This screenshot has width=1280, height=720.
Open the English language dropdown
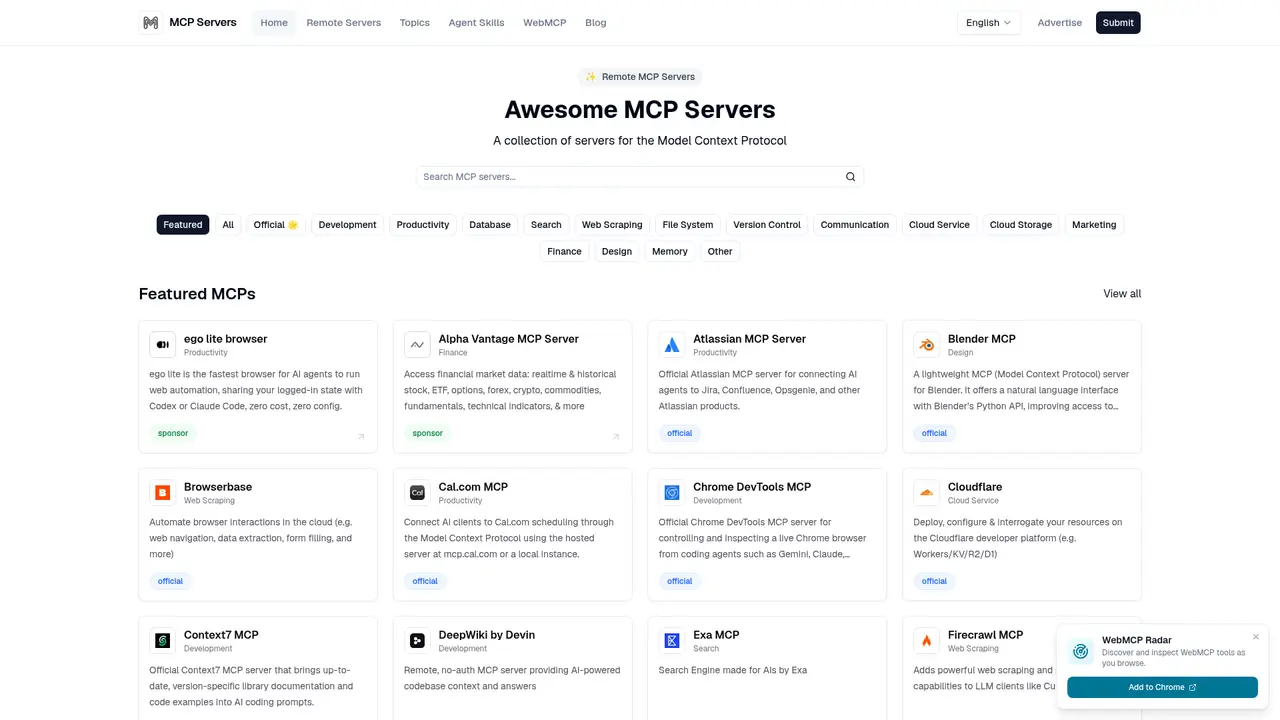[989, 23]
